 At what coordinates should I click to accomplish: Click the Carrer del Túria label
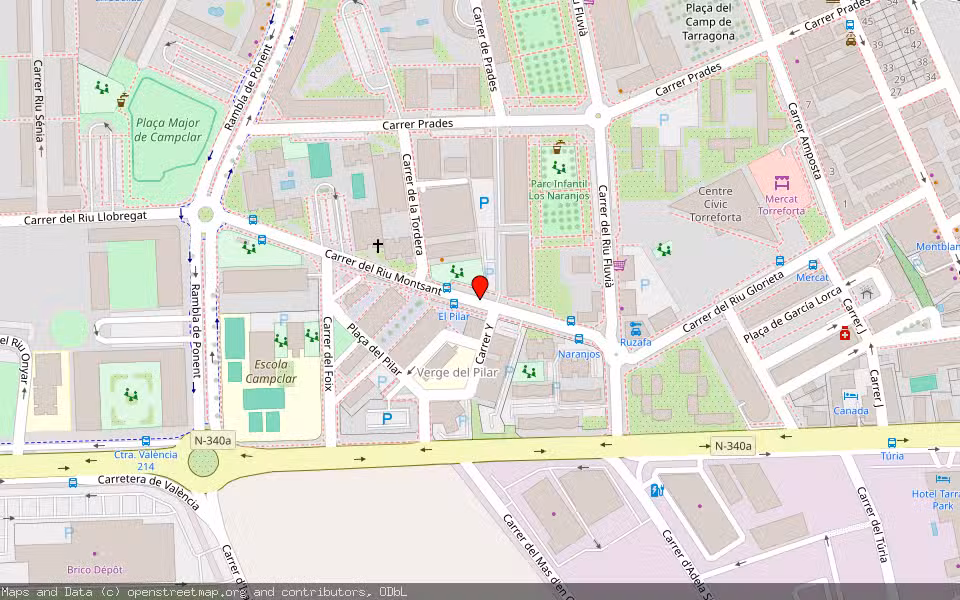pos(873,524)
